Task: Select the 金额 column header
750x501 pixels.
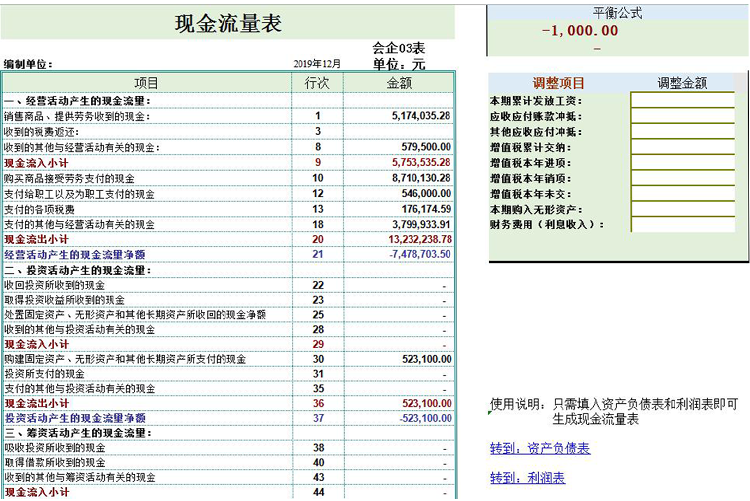Action: [x=399, y=83]
